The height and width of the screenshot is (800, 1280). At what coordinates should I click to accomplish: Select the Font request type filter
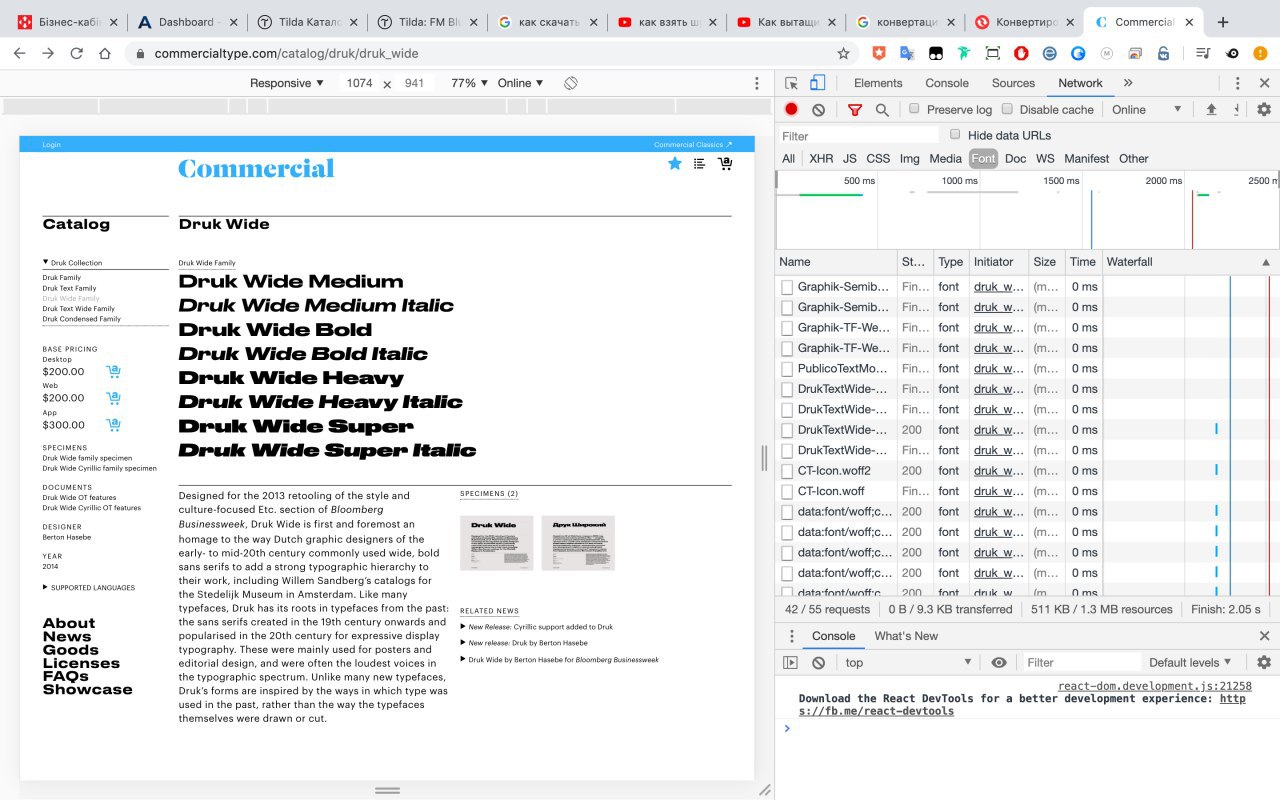(x=983, y=158)
